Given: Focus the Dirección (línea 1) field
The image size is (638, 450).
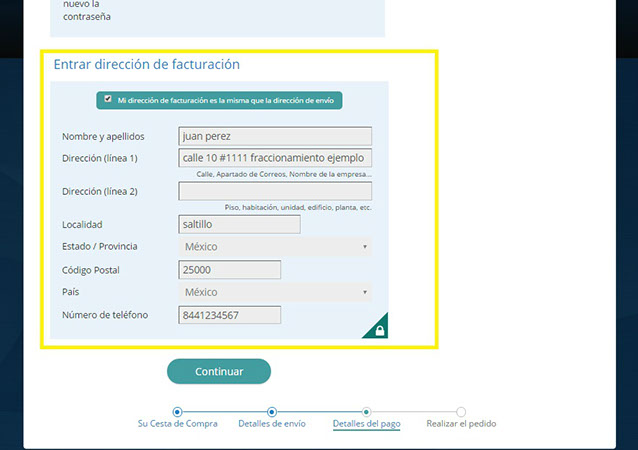Looking at the screenshot, I should point(274,158).
